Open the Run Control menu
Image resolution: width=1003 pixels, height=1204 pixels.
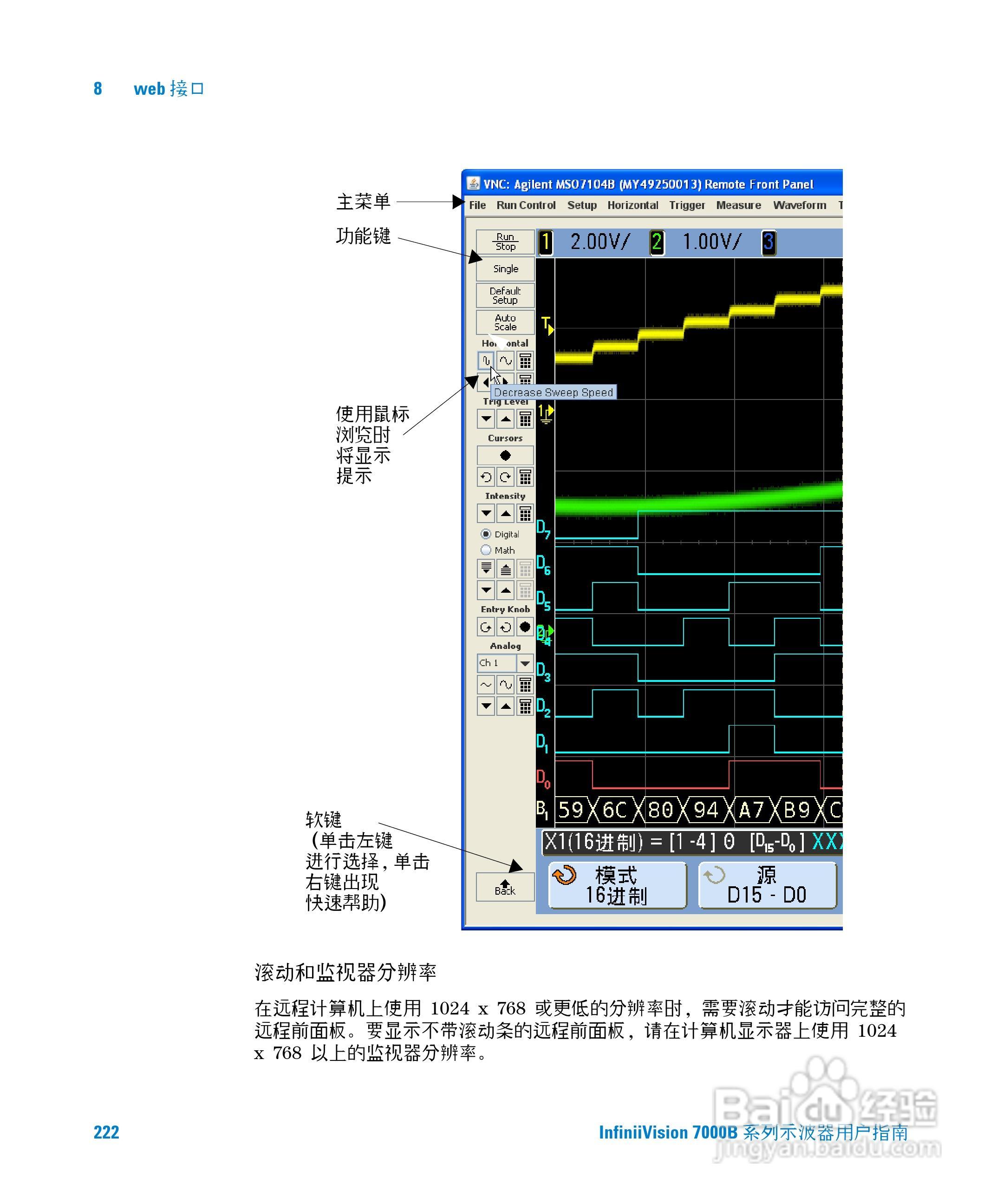[526, 205]
